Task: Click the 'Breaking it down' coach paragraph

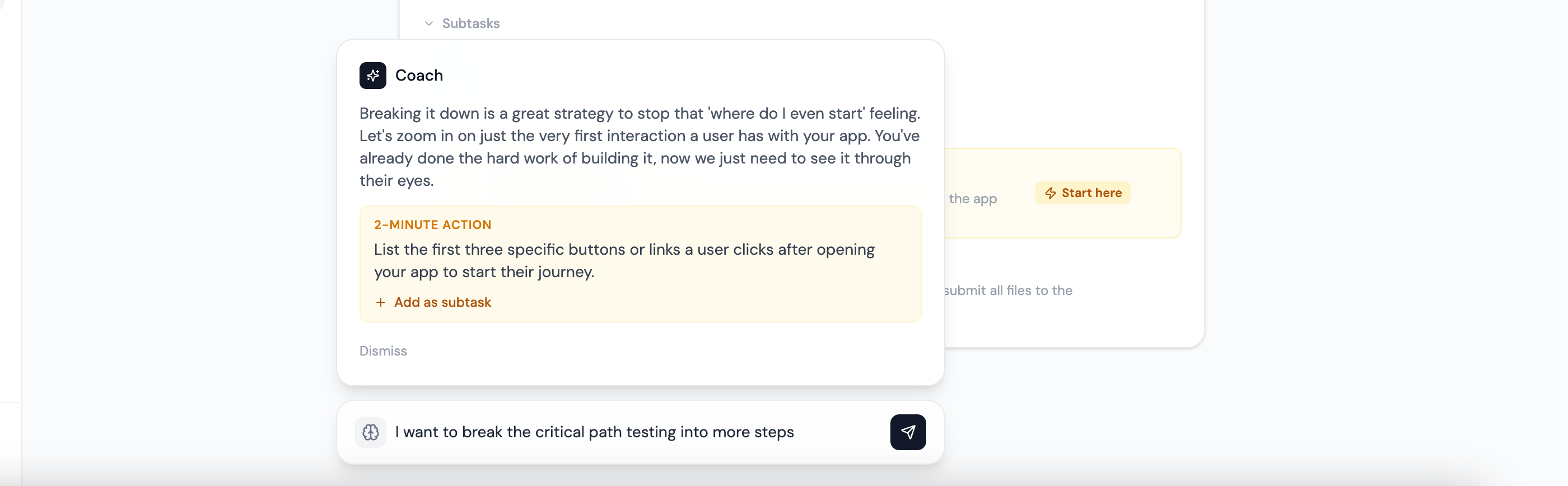Action: click(639, 147)
